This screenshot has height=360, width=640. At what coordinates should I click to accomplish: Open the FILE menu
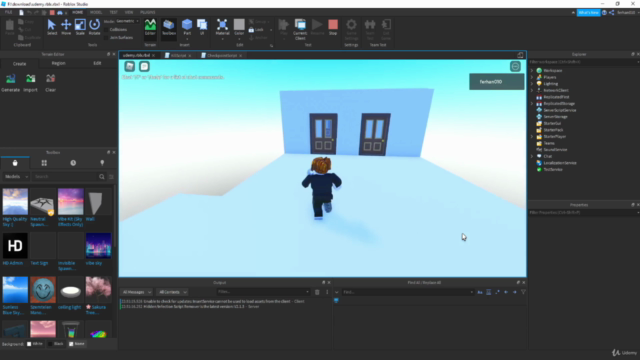pos(8,13)
